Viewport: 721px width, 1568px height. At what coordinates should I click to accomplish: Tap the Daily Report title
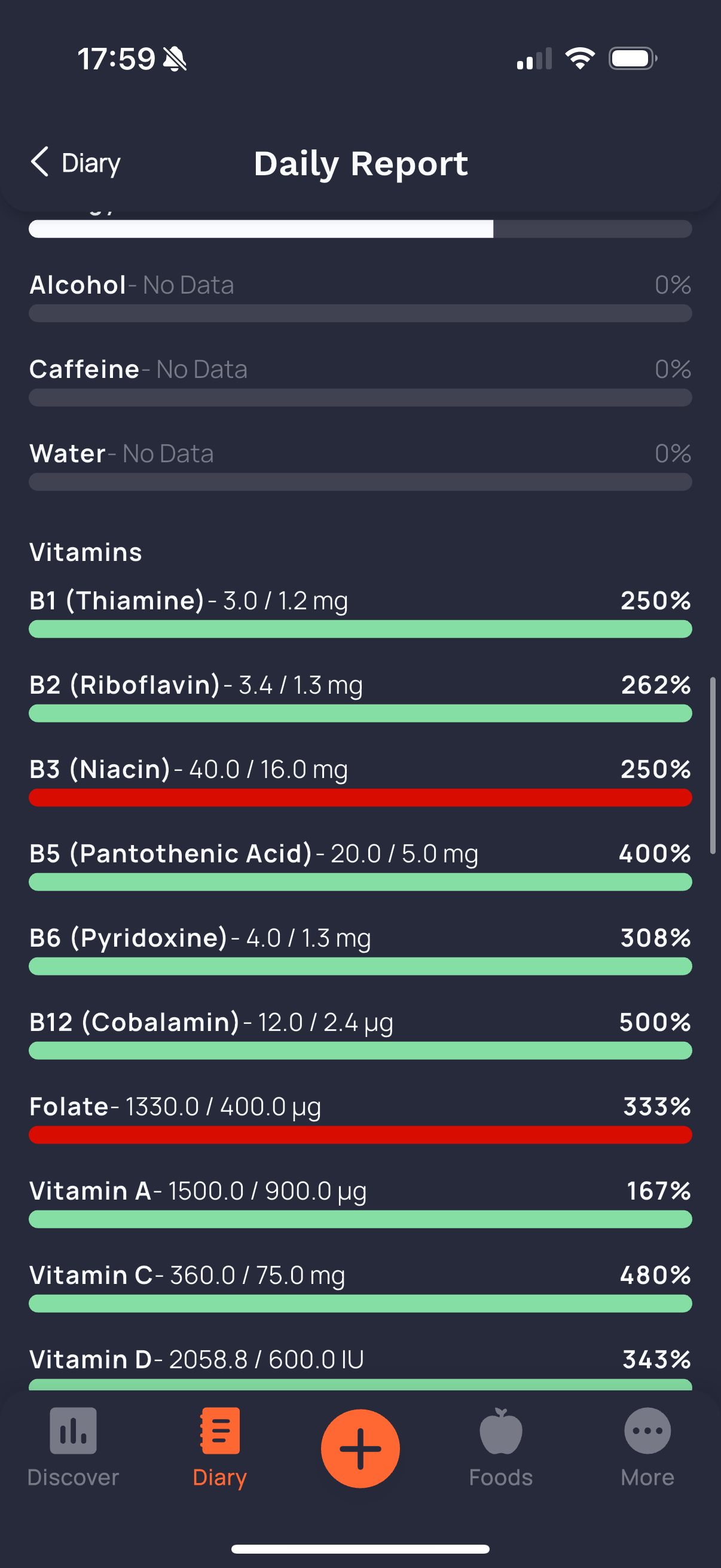click(361, 163)
